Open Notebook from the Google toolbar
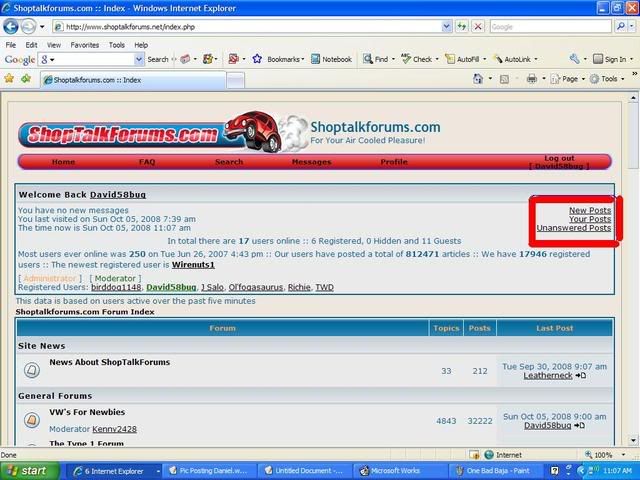Screen dimensions: 640x480 pyautogui.click(x=331, y=60)
